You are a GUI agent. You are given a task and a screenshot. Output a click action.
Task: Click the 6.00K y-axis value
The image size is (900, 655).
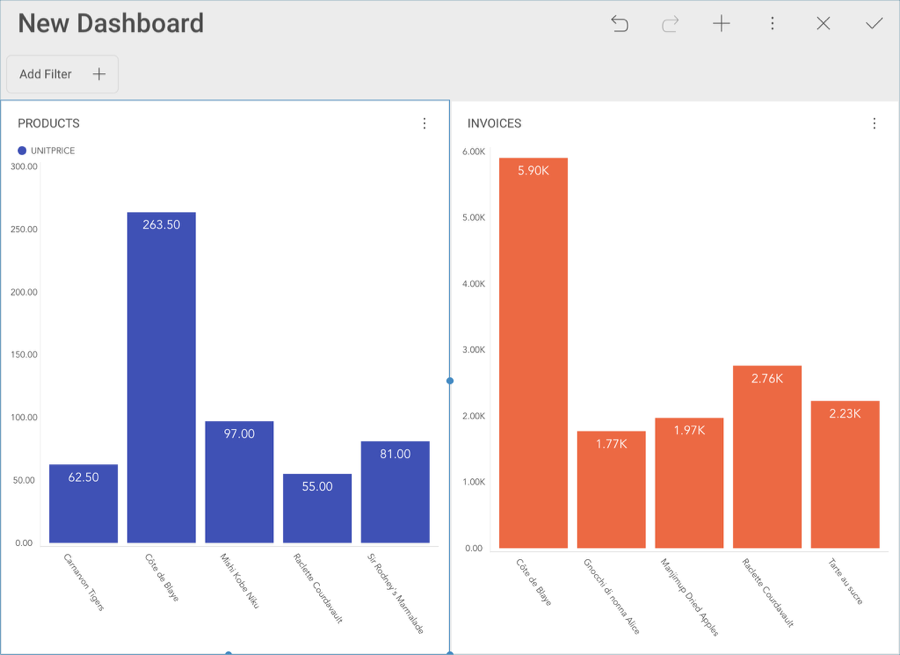coord(474,152)
